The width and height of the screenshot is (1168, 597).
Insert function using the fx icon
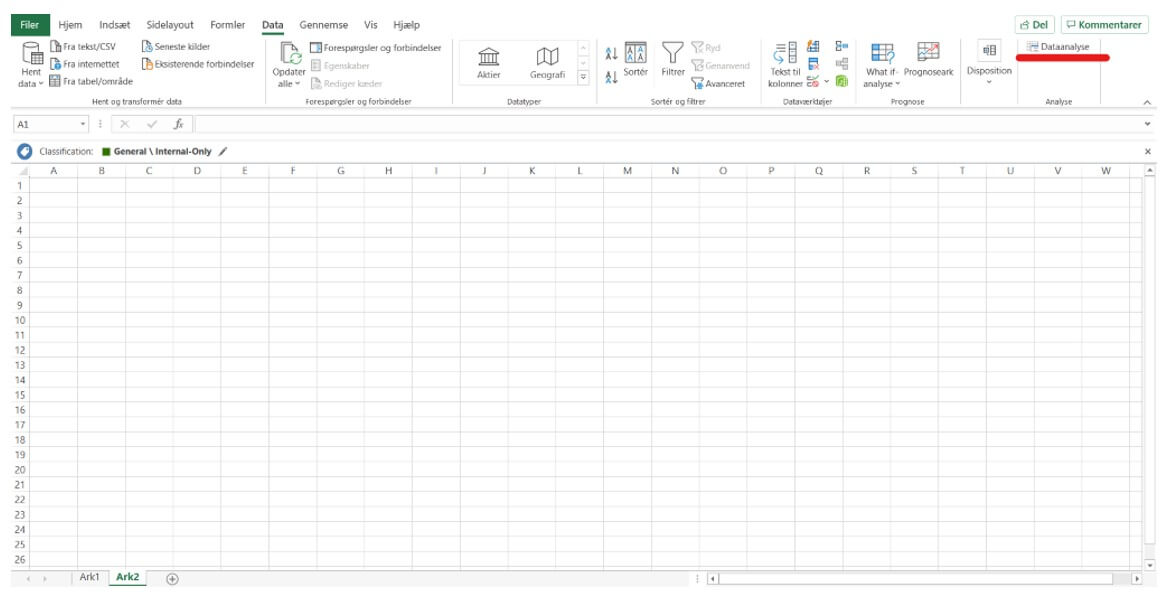(178, 124)
